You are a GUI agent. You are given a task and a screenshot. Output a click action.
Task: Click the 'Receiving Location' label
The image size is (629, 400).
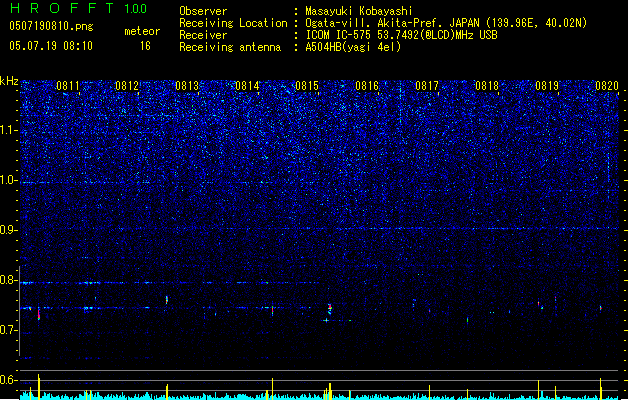(x=233, y=23)
